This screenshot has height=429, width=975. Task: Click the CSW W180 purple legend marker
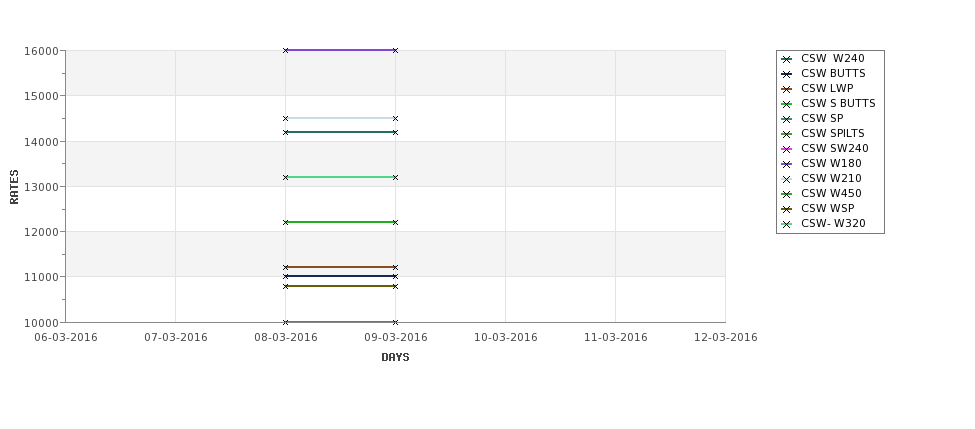click(787, 164)
